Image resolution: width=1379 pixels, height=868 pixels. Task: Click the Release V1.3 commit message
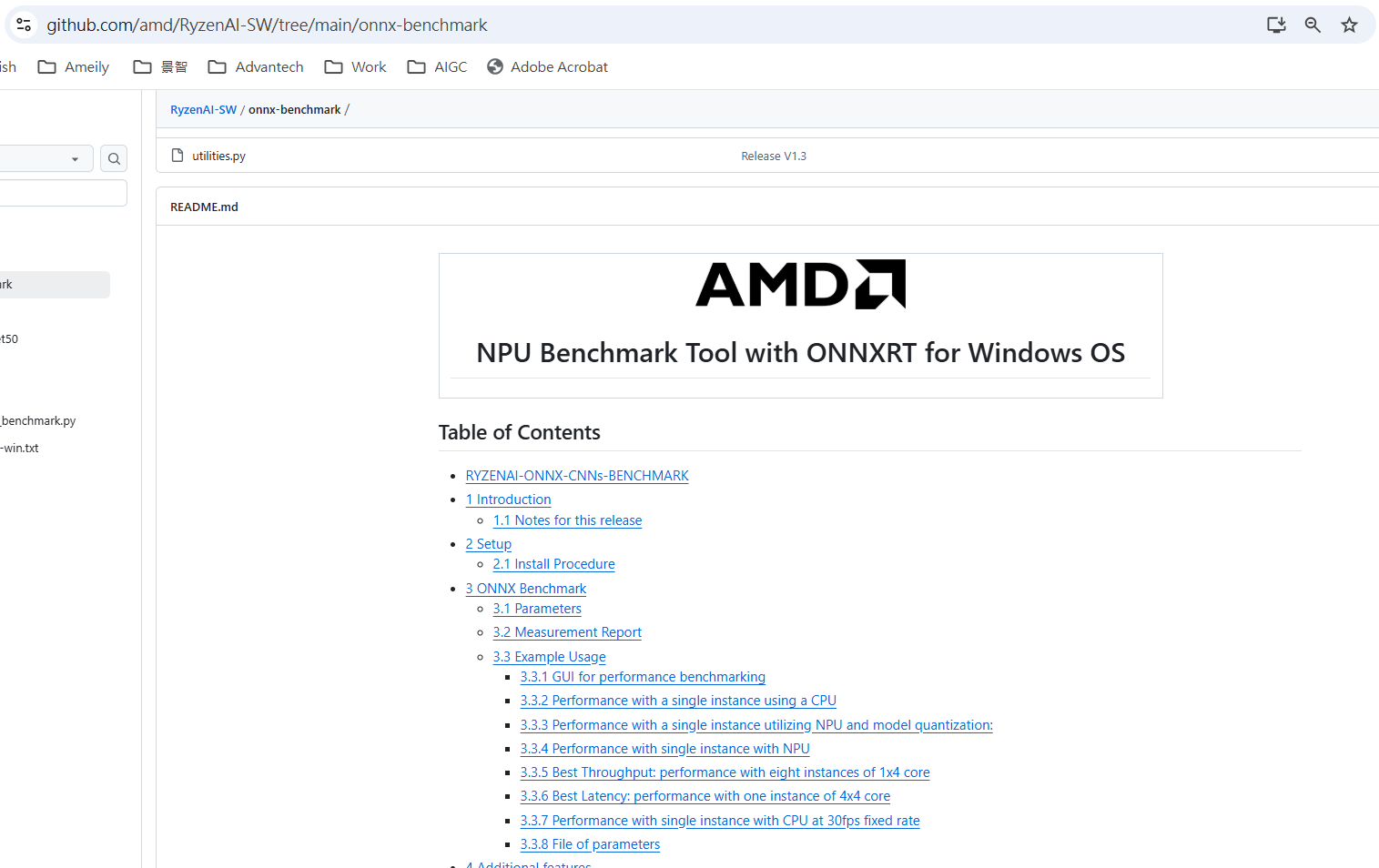pos(774,156)
